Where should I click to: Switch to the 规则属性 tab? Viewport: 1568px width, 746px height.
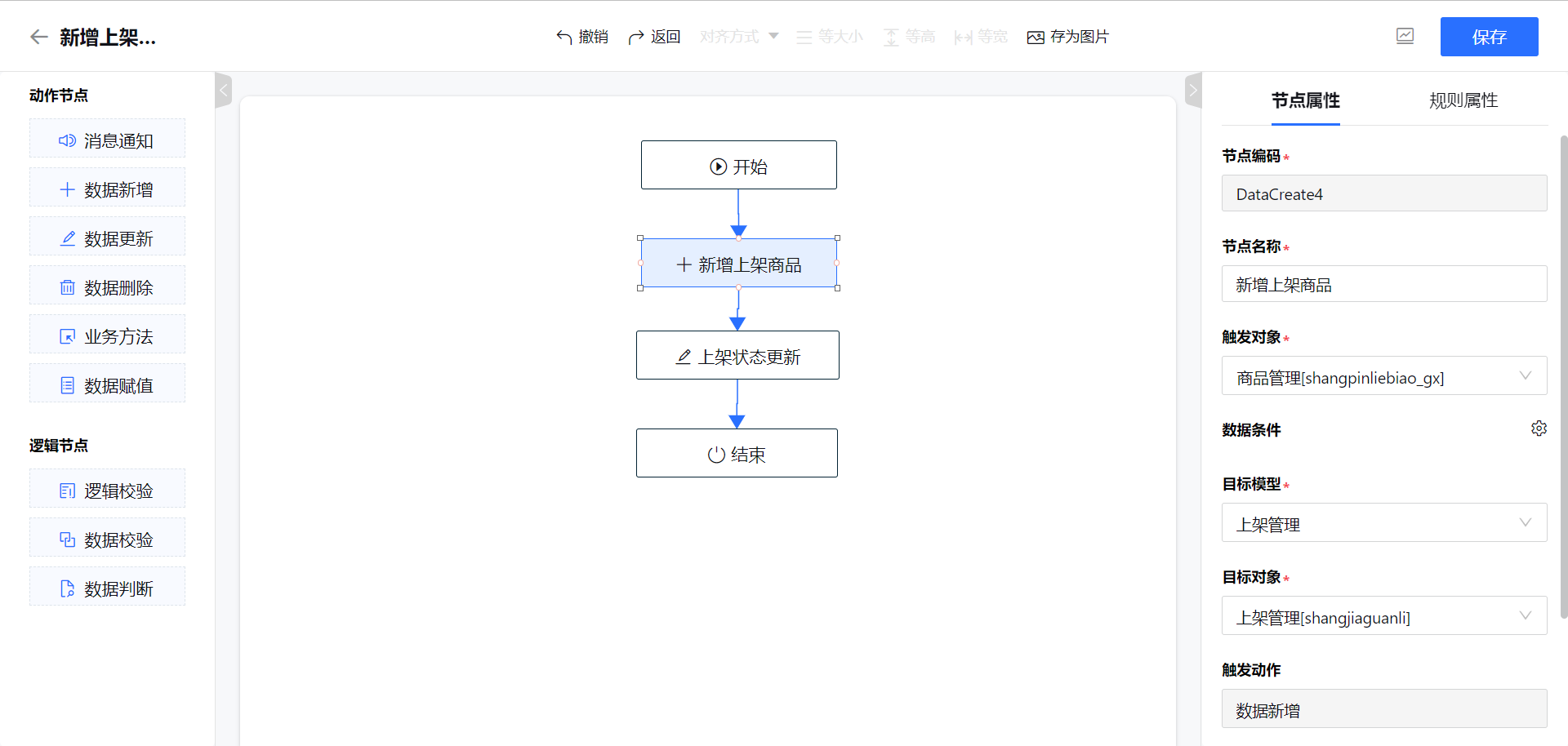(1463, 100)
